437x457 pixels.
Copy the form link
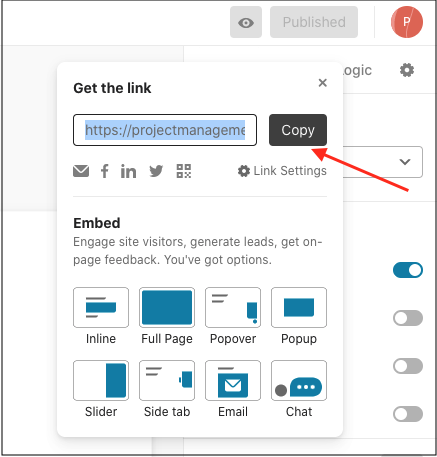tap(298, 130)
